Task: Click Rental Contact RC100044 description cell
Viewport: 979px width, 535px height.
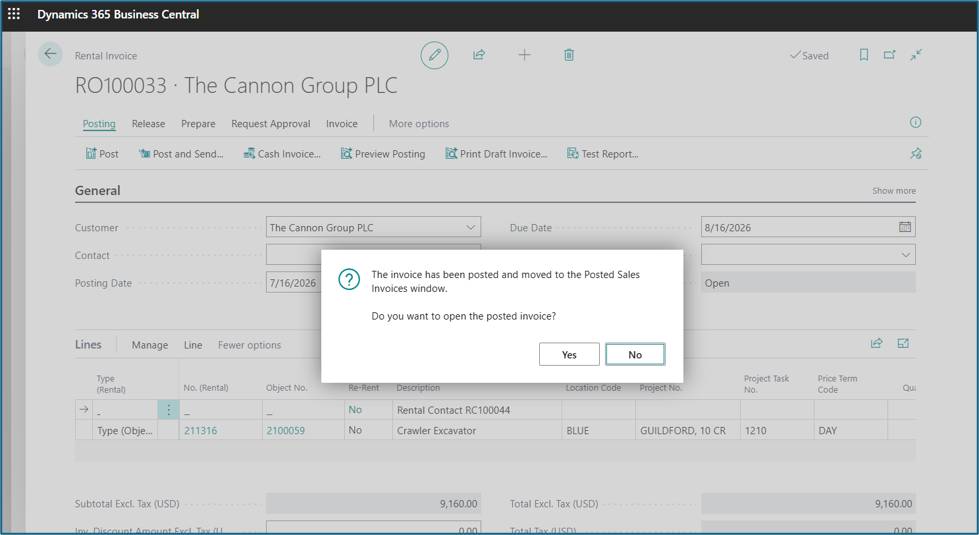Action: point(477,410)
